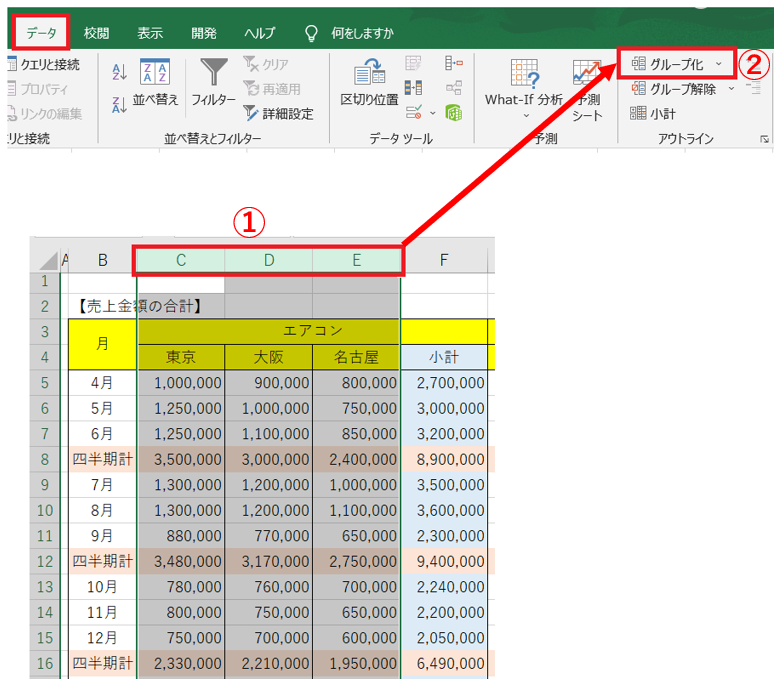Viewport: 778px width, 683px height.
Task: Switch to the 表示 tab
Action: click(150, 33)
